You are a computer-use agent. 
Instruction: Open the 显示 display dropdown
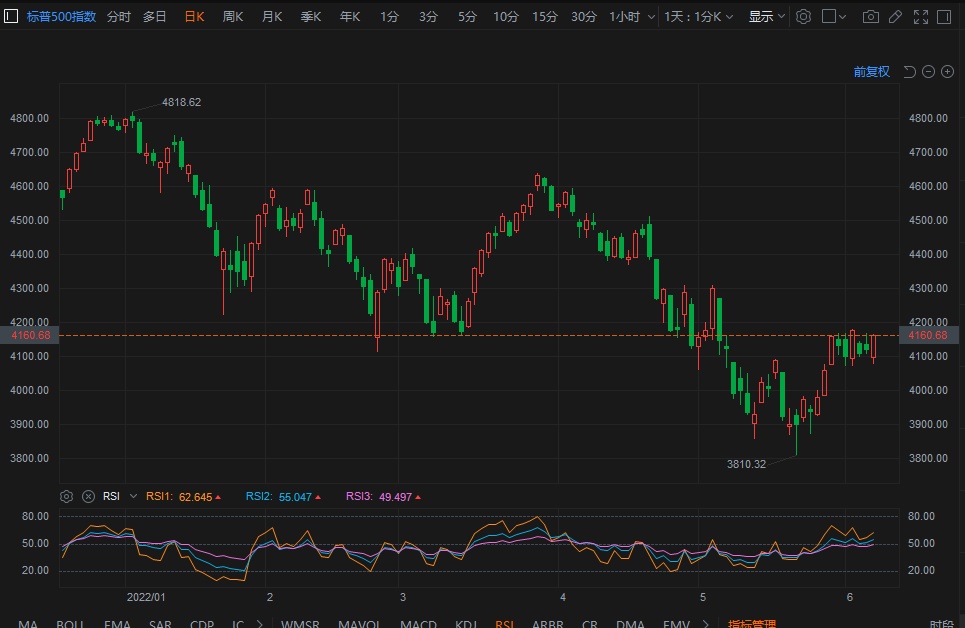[x=767, y=17]
